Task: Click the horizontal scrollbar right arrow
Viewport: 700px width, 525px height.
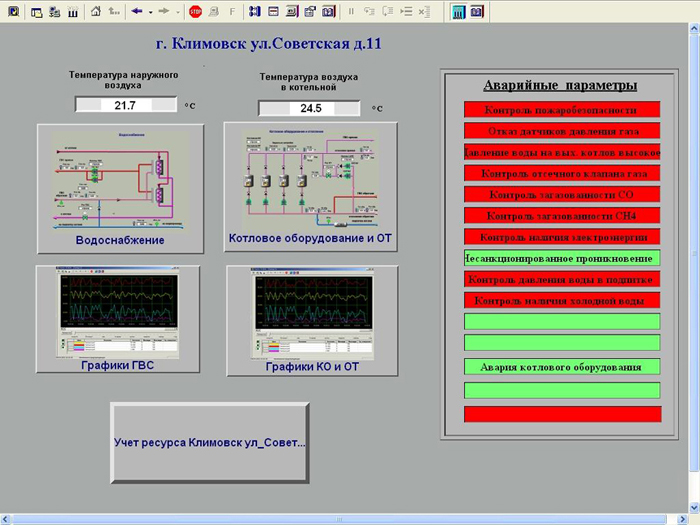Action: pyautogui.click(x=683, y=519)
